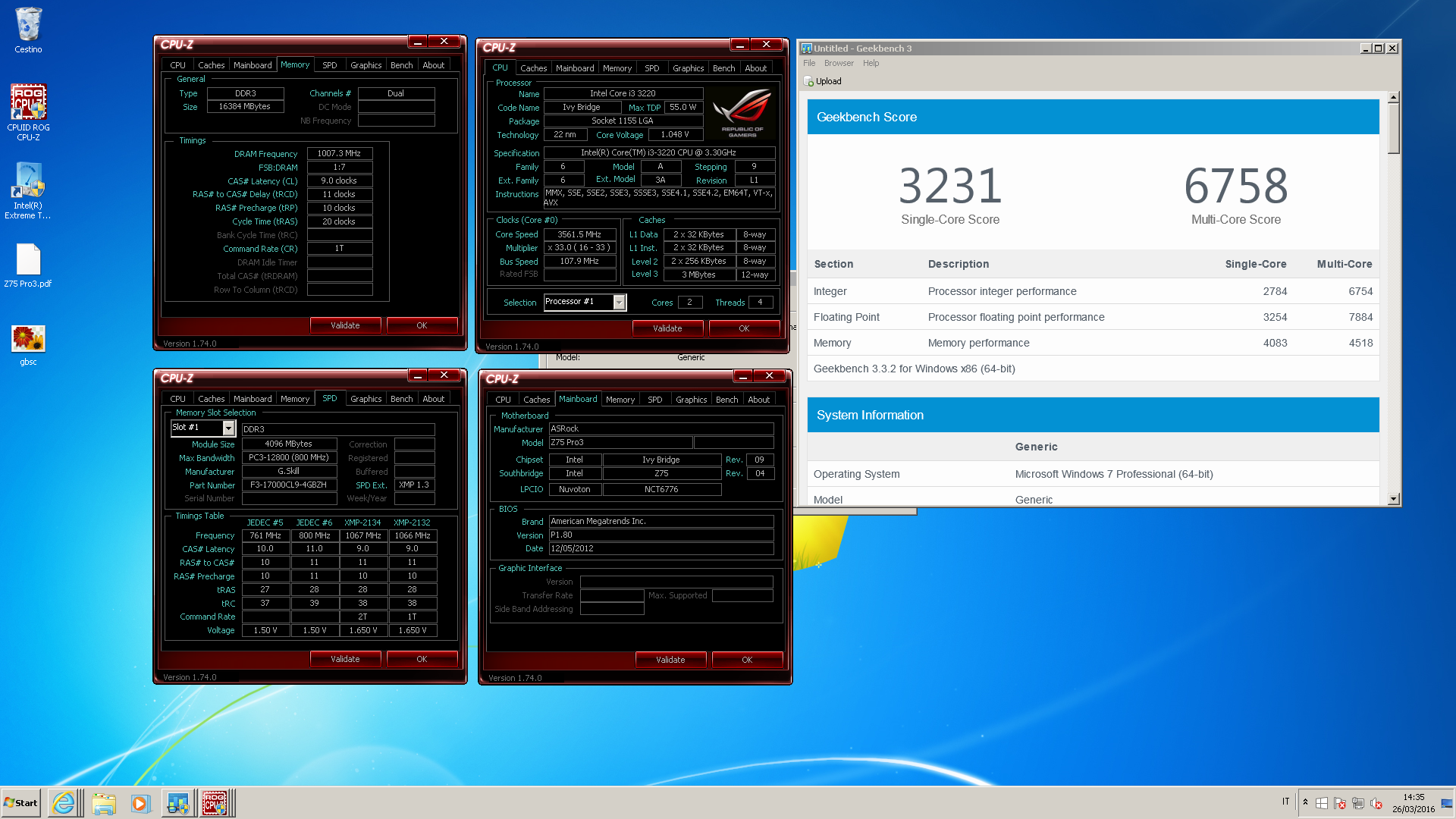The height and width of the screenshot is (819, 1456).
Task: Click OK in the Mainboard CPU-Z window
Action: (747, 660)
